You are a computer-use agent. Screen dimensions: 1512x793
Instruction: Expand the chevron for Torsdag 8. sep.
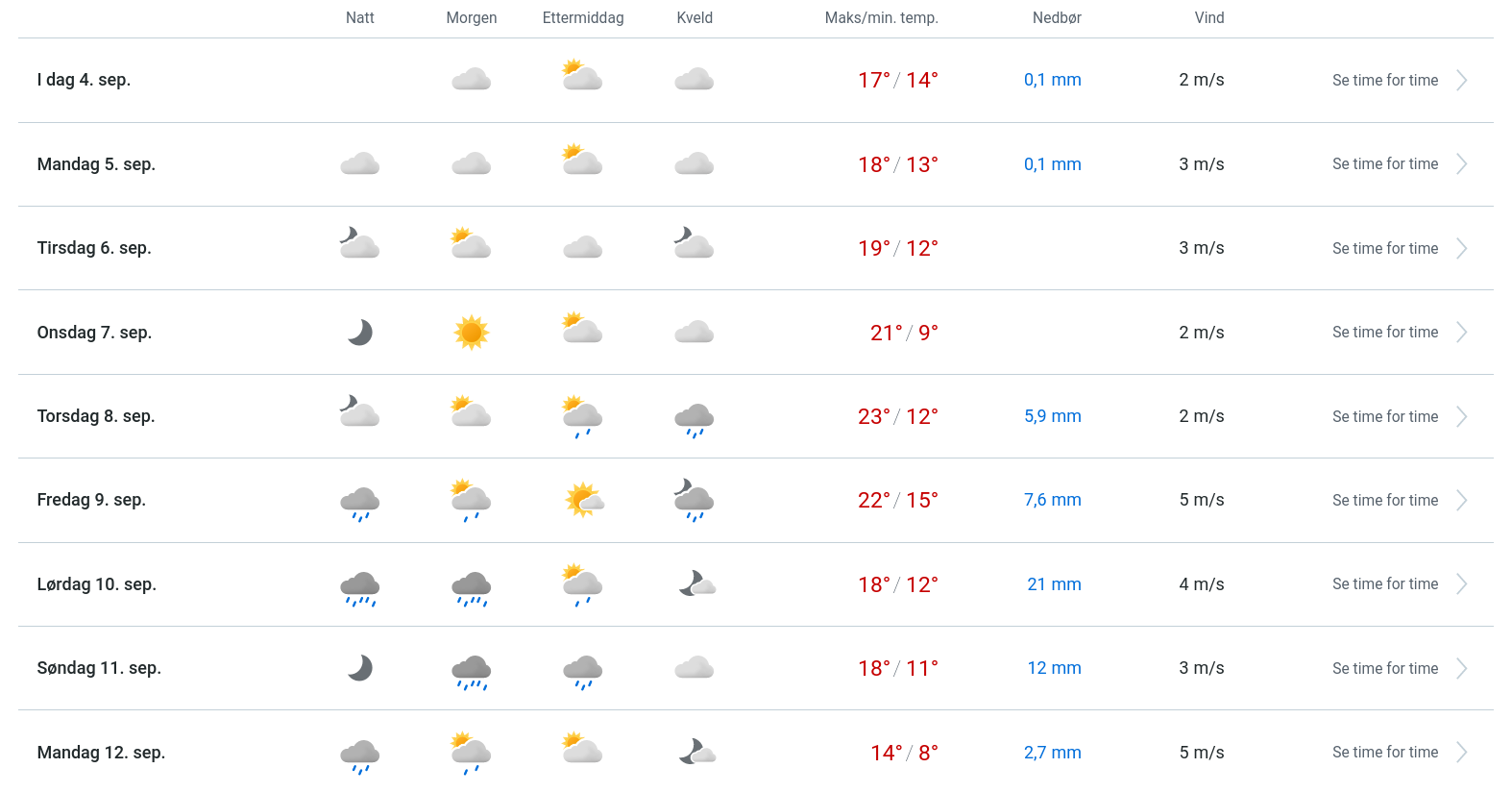[x=1461, y=416]
